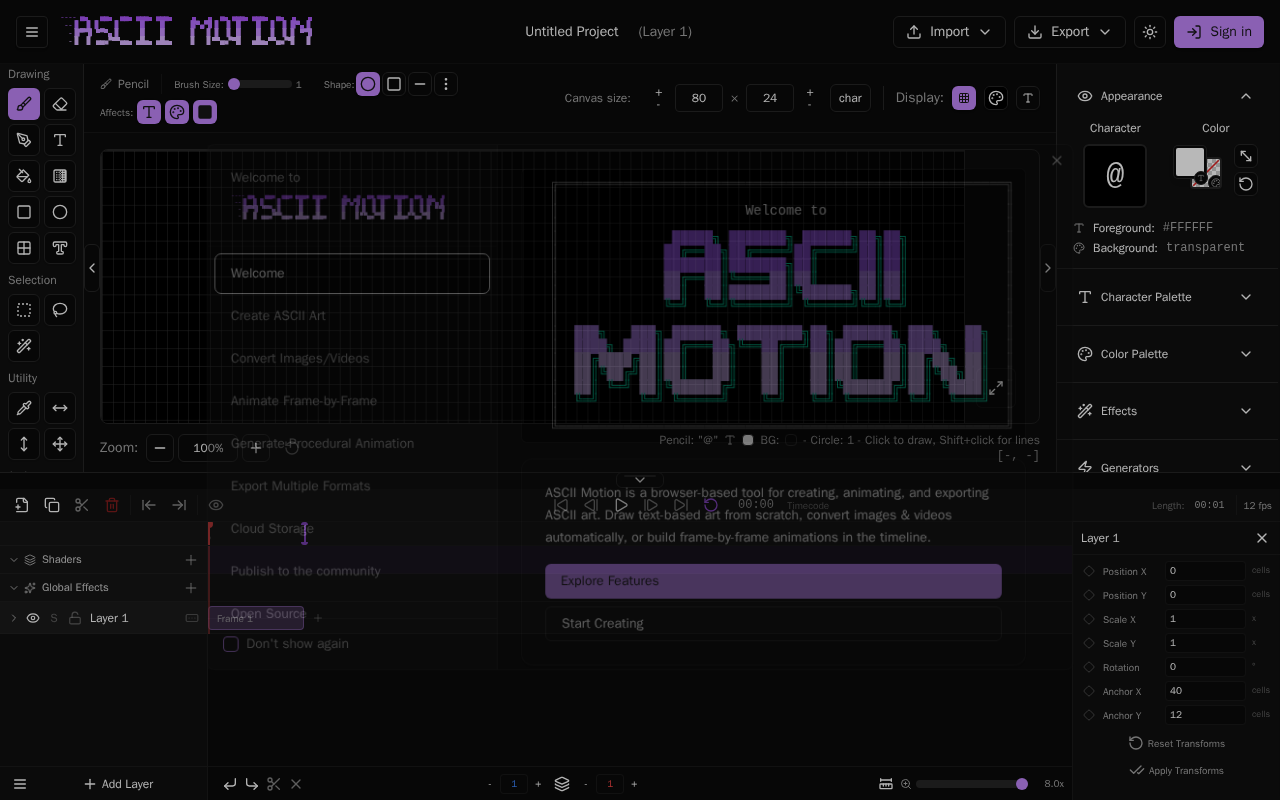The width and height of the screenshot is (1280, 800).
Task: Click the Flip Horizontal utility icon
Action: [60, 408]
